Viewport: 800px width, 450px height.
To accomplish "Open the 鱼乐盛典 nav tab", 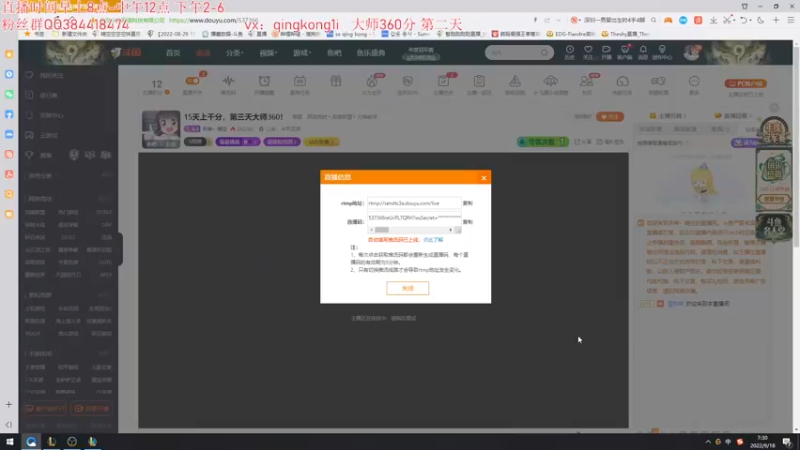I will click(x=371, y=53).
